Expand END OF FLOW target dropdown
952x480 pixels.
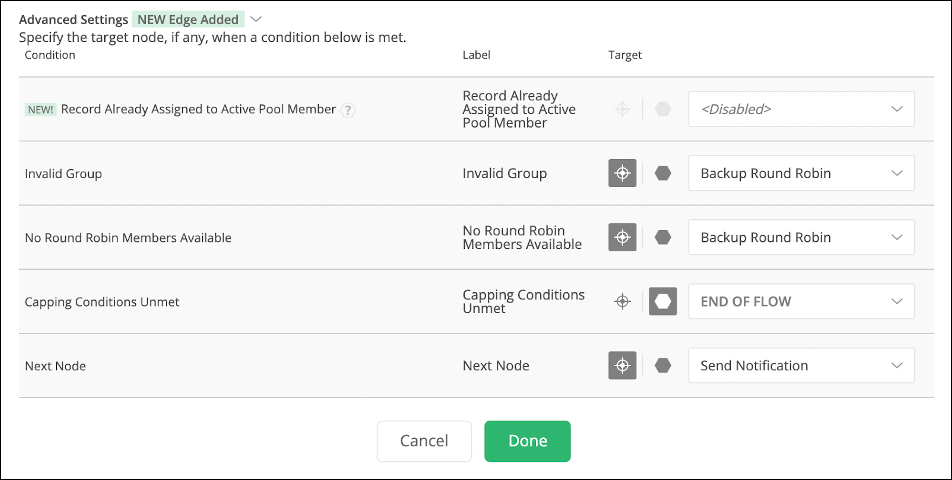tap(801, 301)
